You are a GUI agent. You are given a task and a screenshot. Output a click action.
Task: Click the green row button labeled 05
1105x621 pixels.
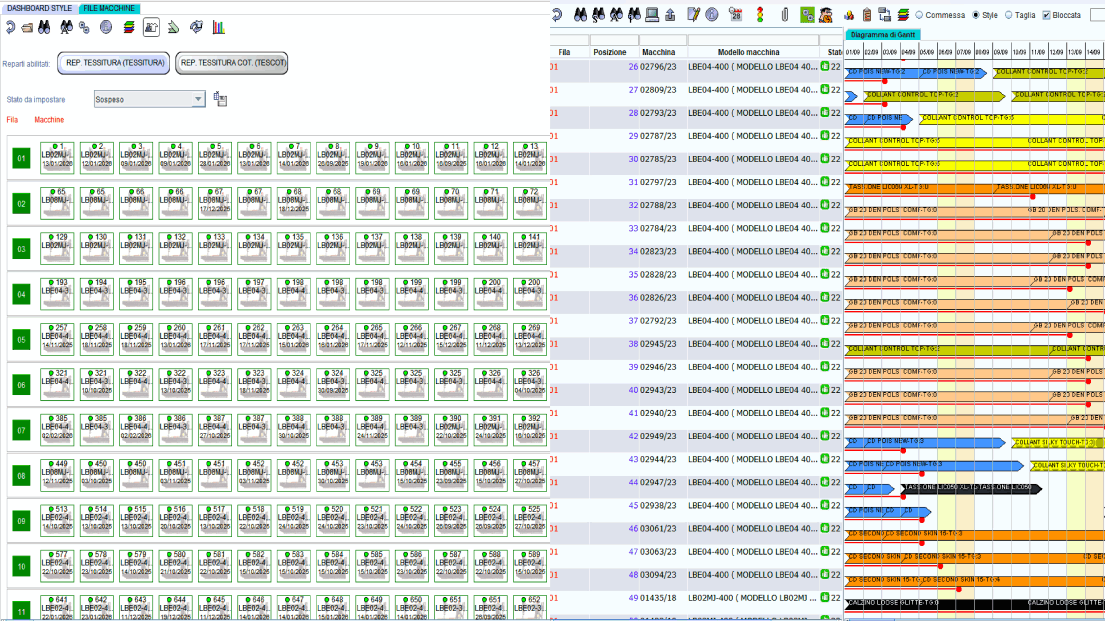(21, 340)
